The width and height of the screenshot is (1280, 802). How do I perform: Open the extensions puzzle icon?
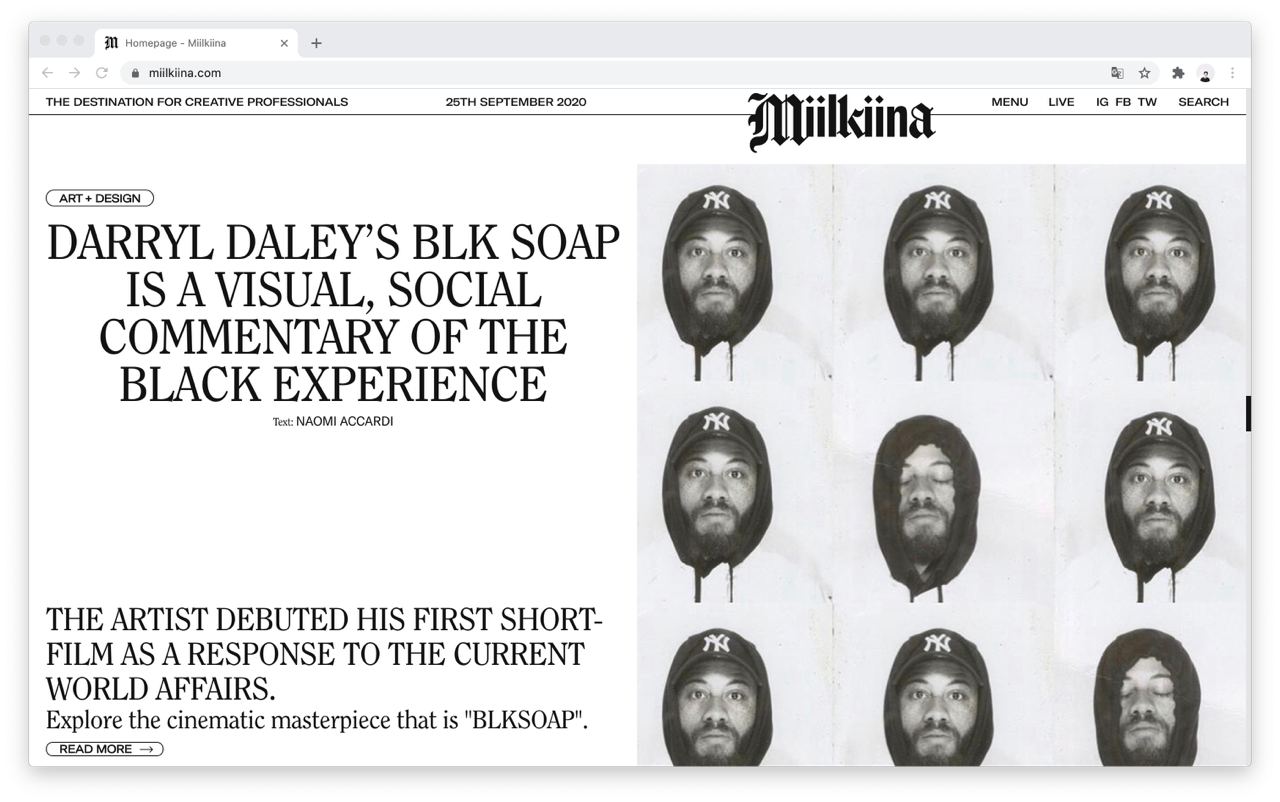1178,73
